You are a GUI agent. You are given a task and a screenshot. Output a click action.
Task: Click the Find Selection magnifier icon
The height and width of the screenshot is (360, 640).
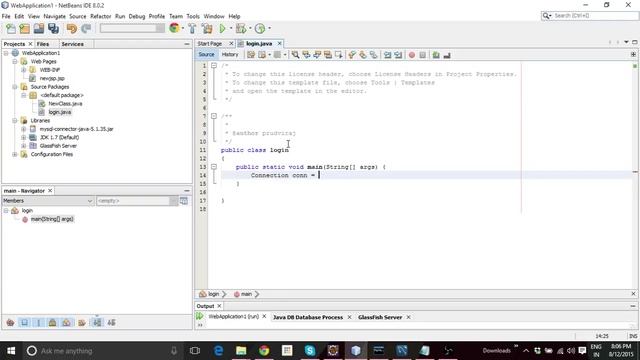tap(295, 55)
